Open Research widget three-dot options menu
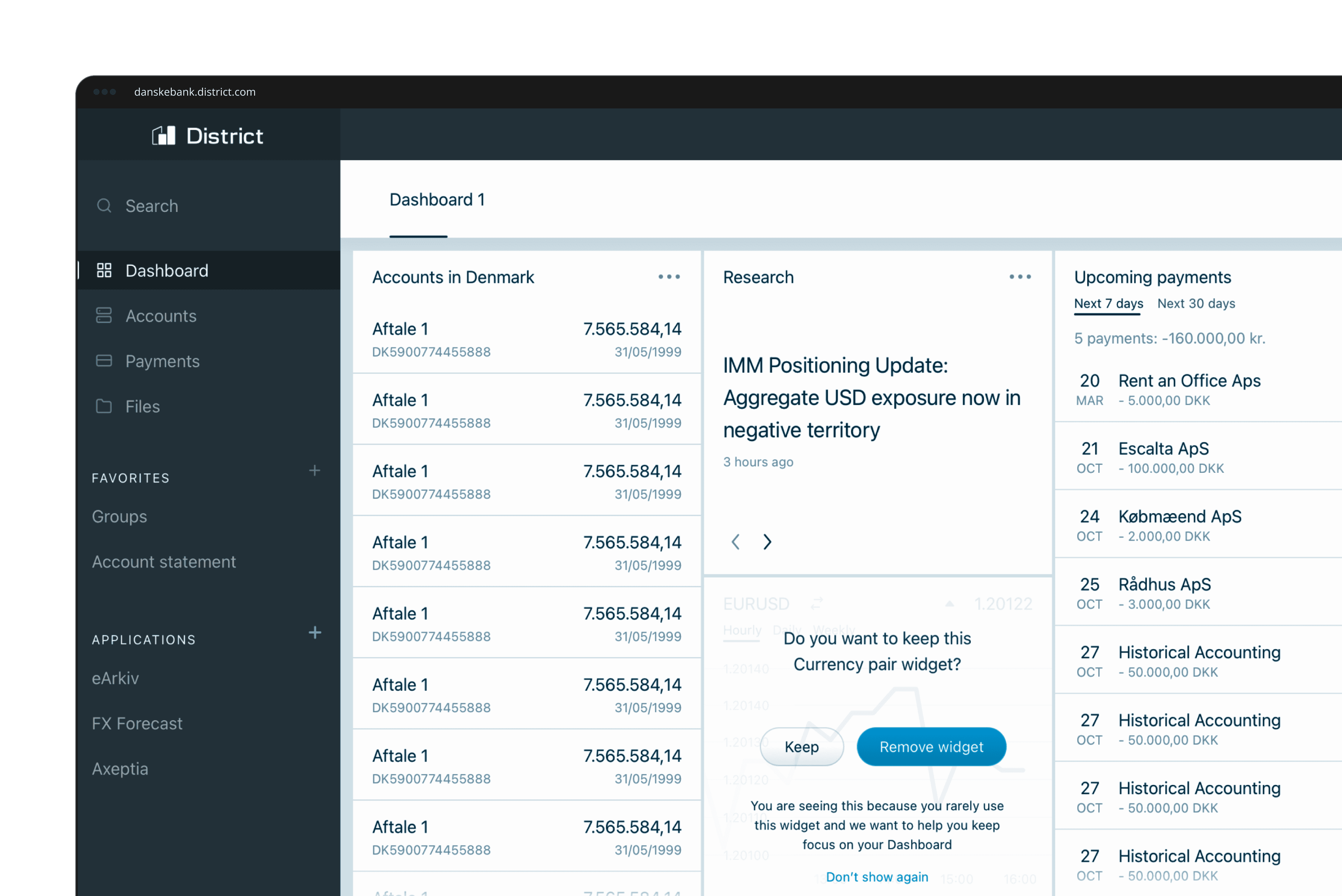 point(1020,277)
